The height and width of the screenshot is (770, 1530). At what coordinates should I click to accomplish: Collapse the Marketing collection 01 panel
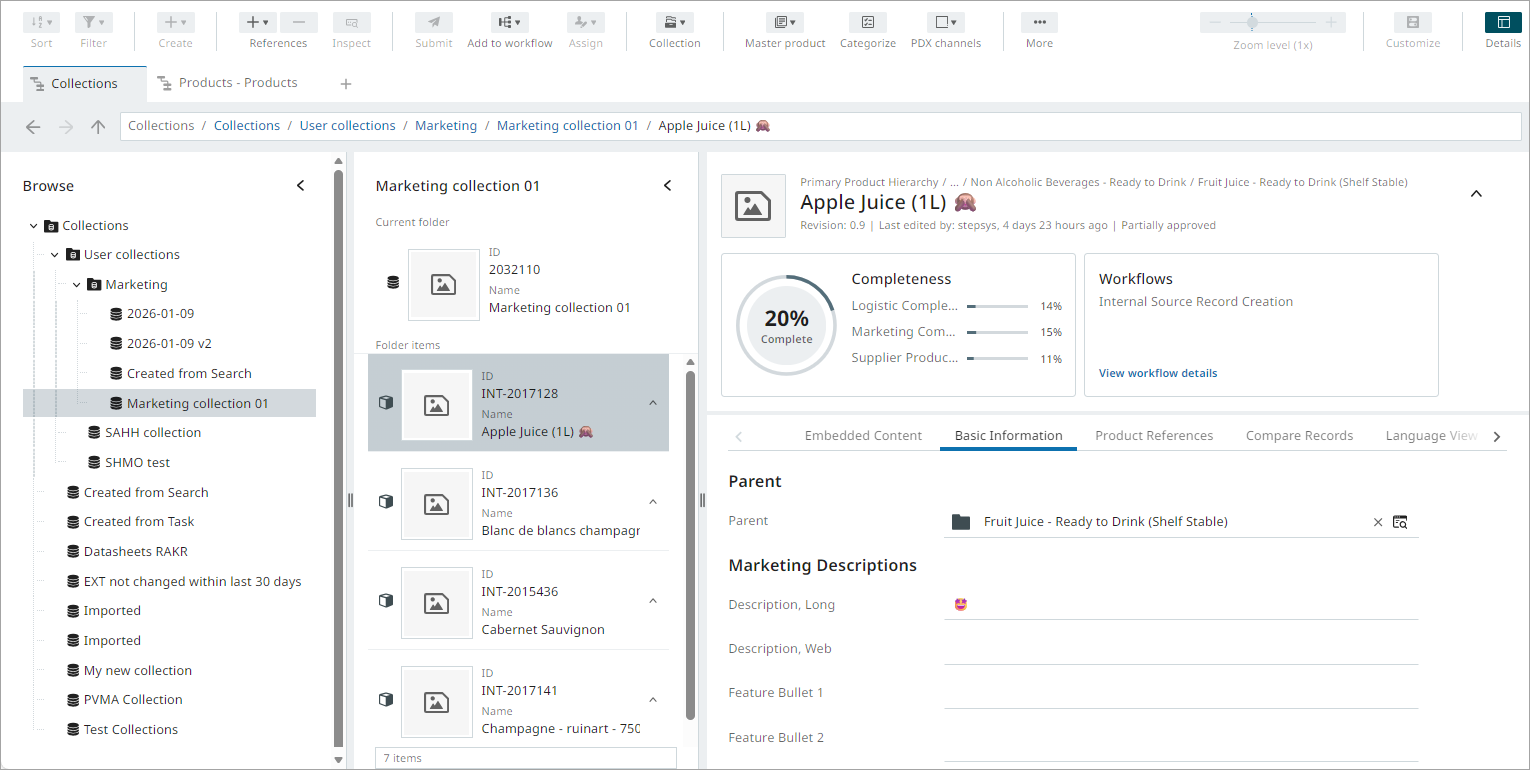(x=668, y=186)
